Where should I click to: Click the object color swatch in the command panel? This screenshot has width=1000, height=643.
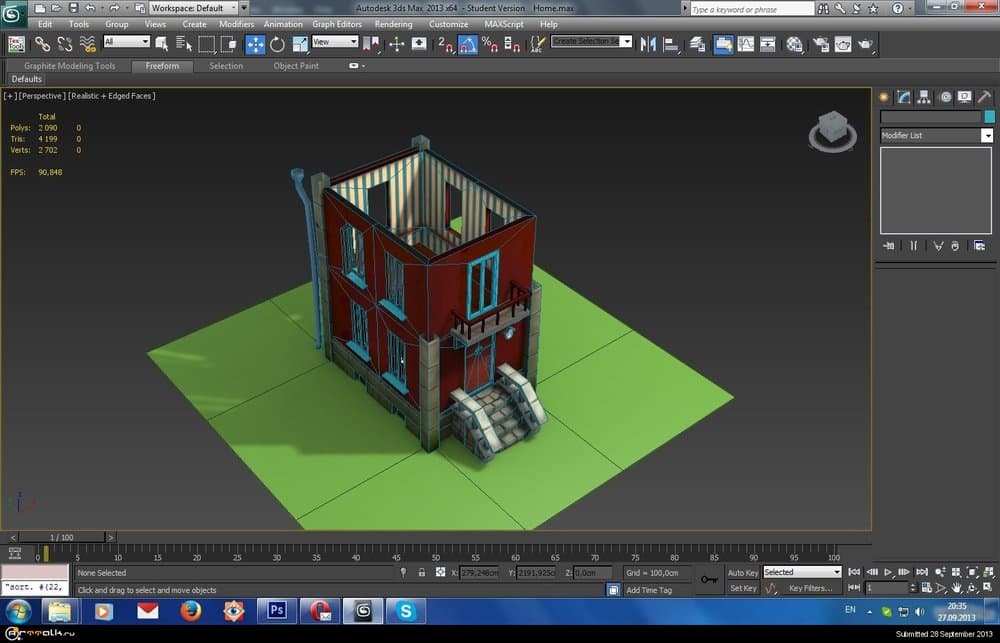[989, 117]
